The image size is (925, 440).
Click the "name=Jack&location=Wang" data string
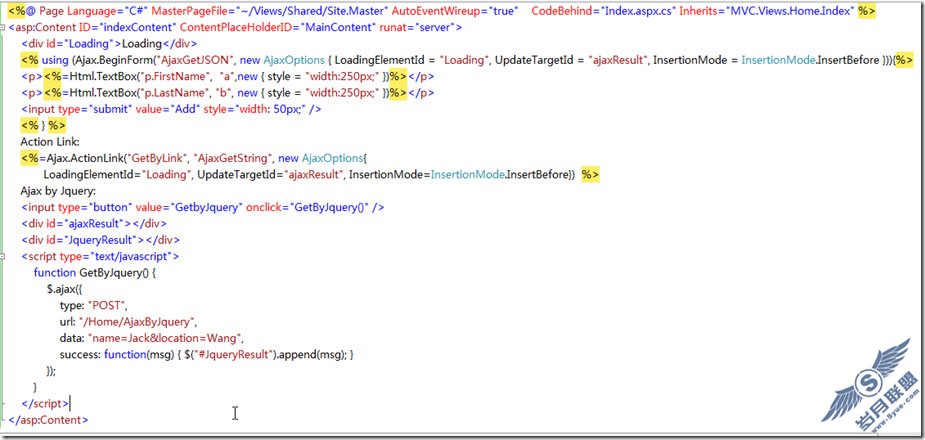tap(165, 338)
